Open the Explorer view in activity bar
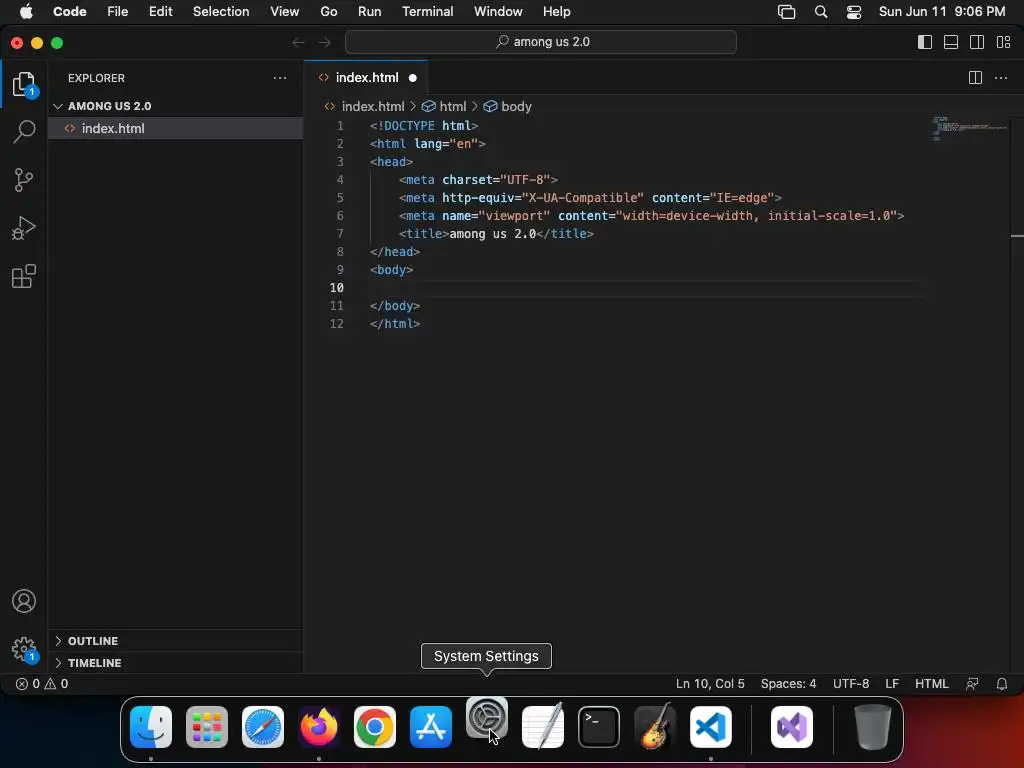1024x768 pixels. (x=24, y=84)
